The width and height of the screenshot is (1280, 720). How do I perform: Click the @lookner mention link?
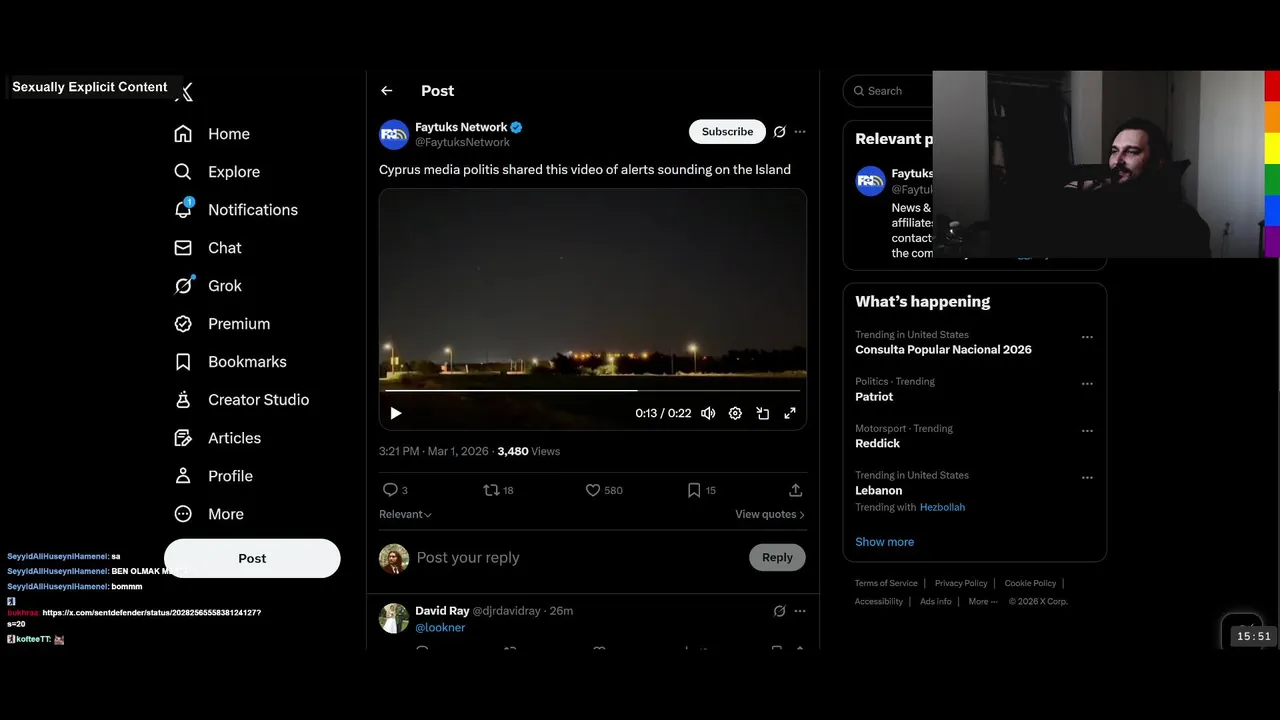pyautogui.click(x=440, y=627)
